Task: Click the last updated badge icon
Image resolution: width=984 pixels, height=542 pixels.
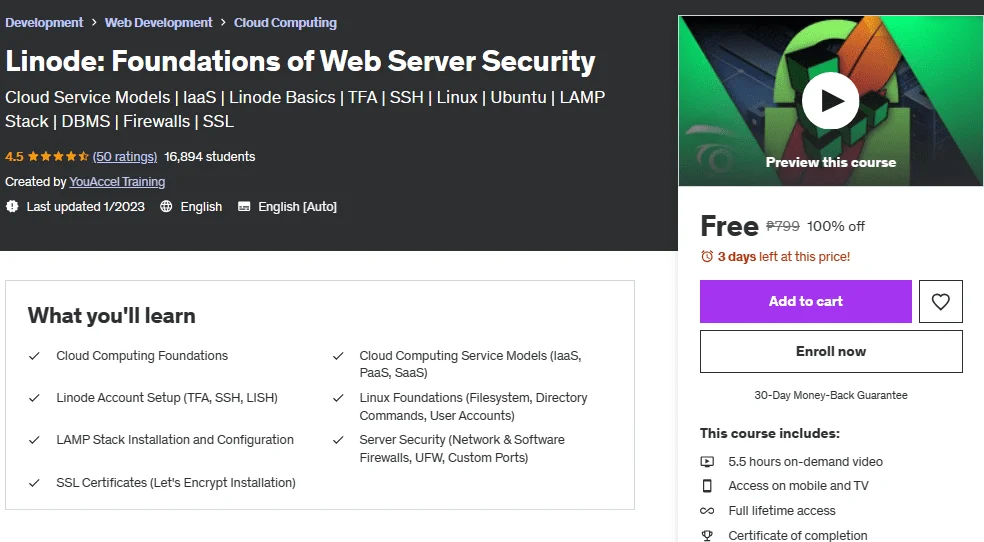Action: pyautogui.click(x=12, y=206)
